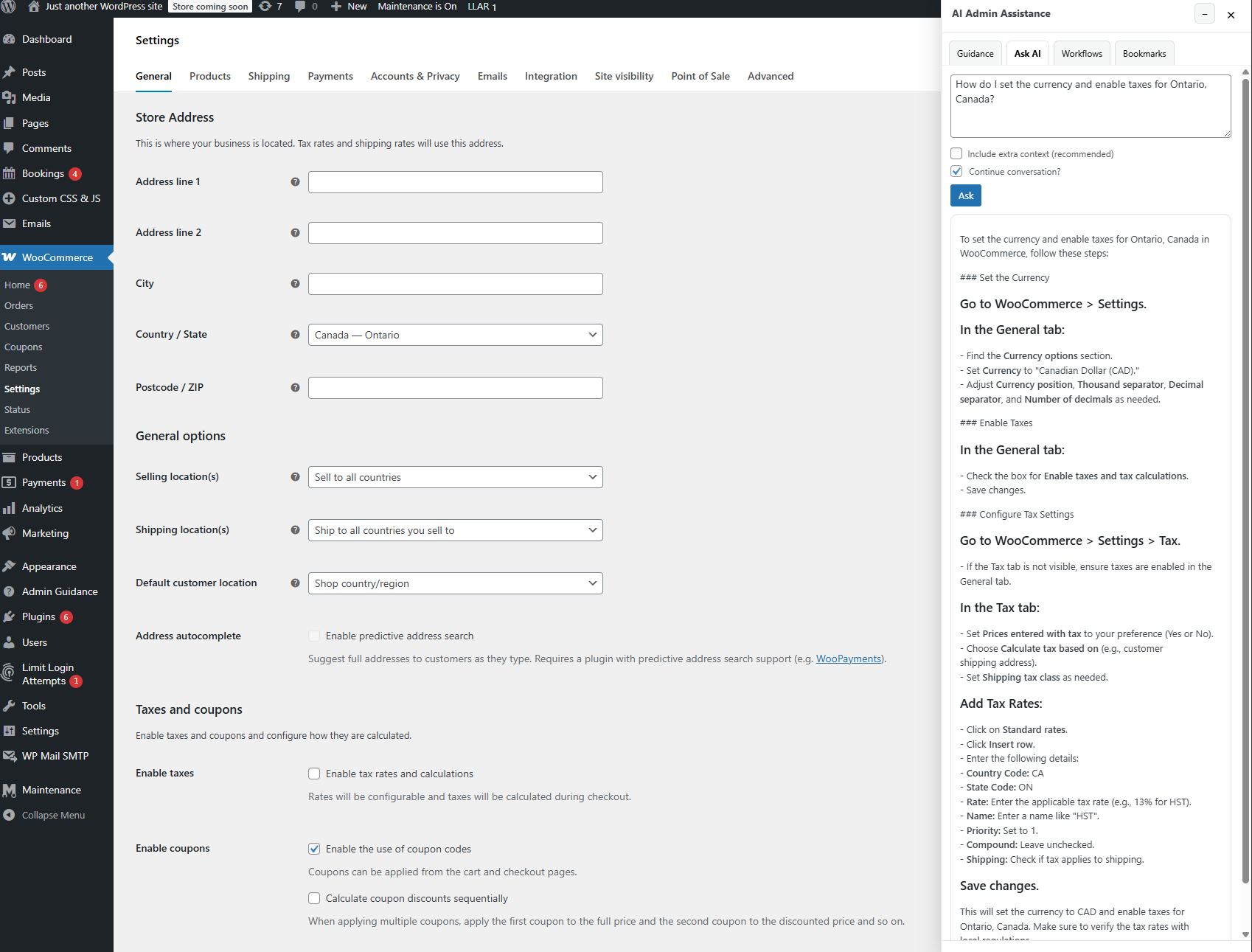The width and height of the screenshot is (1252, 952).
Task: Open Maintenance is On in admin bar
Action: pyautogui.click(x=417, y=6)
